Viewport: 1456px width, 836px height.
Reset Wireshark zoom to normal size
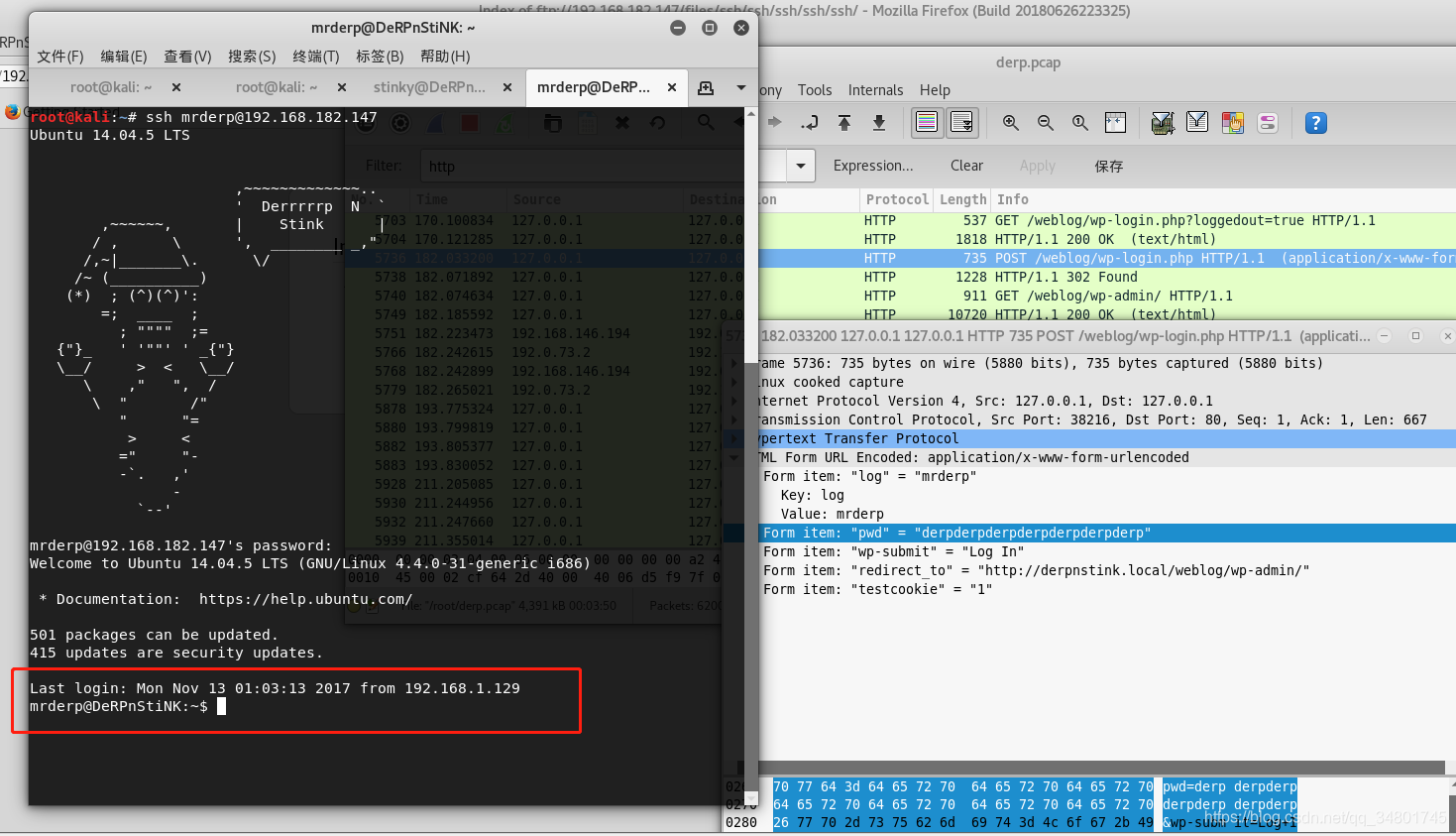click(1080, 123)
